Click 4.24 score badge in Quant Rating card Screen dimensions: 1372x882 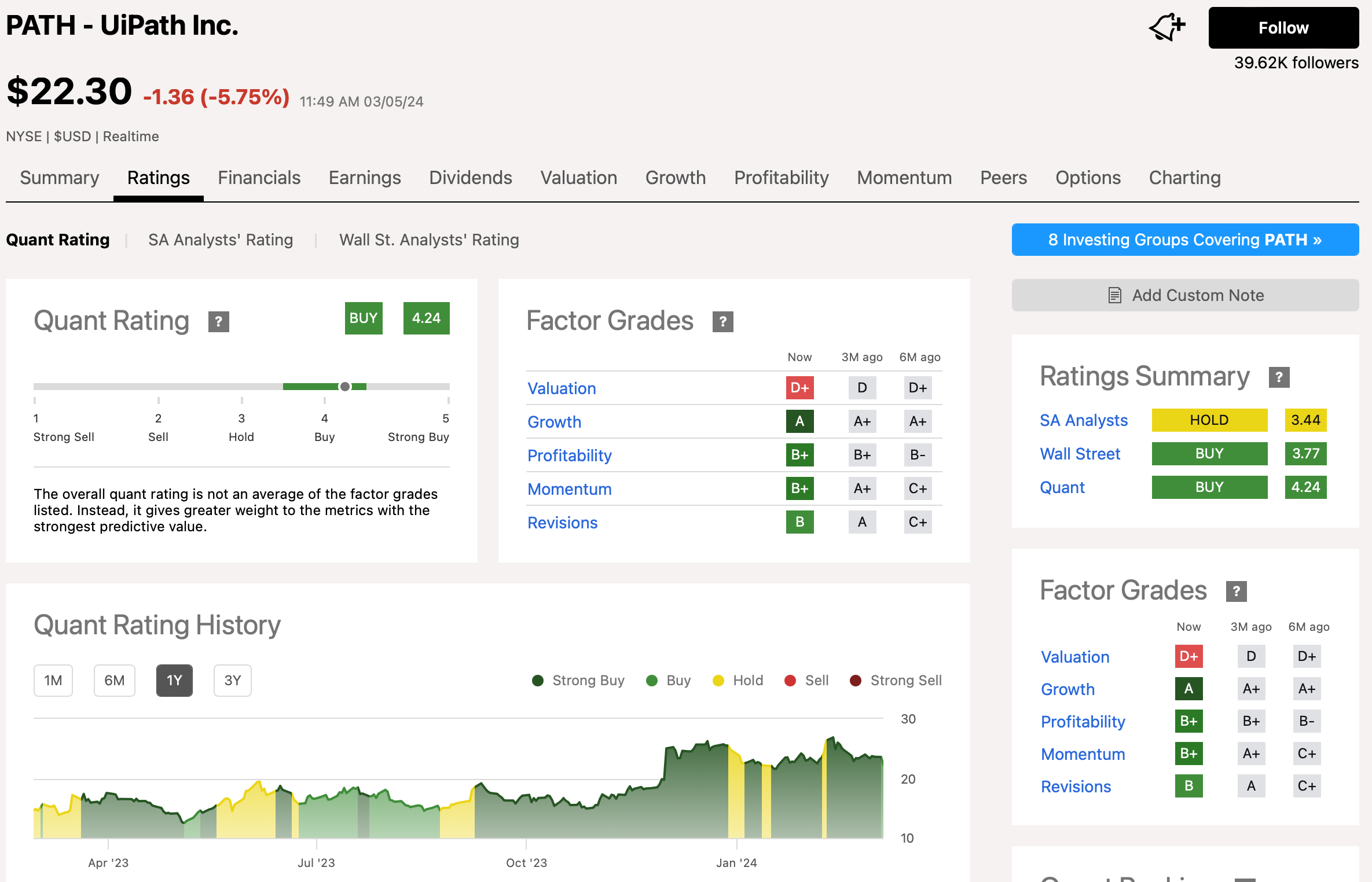coord(427,318)
